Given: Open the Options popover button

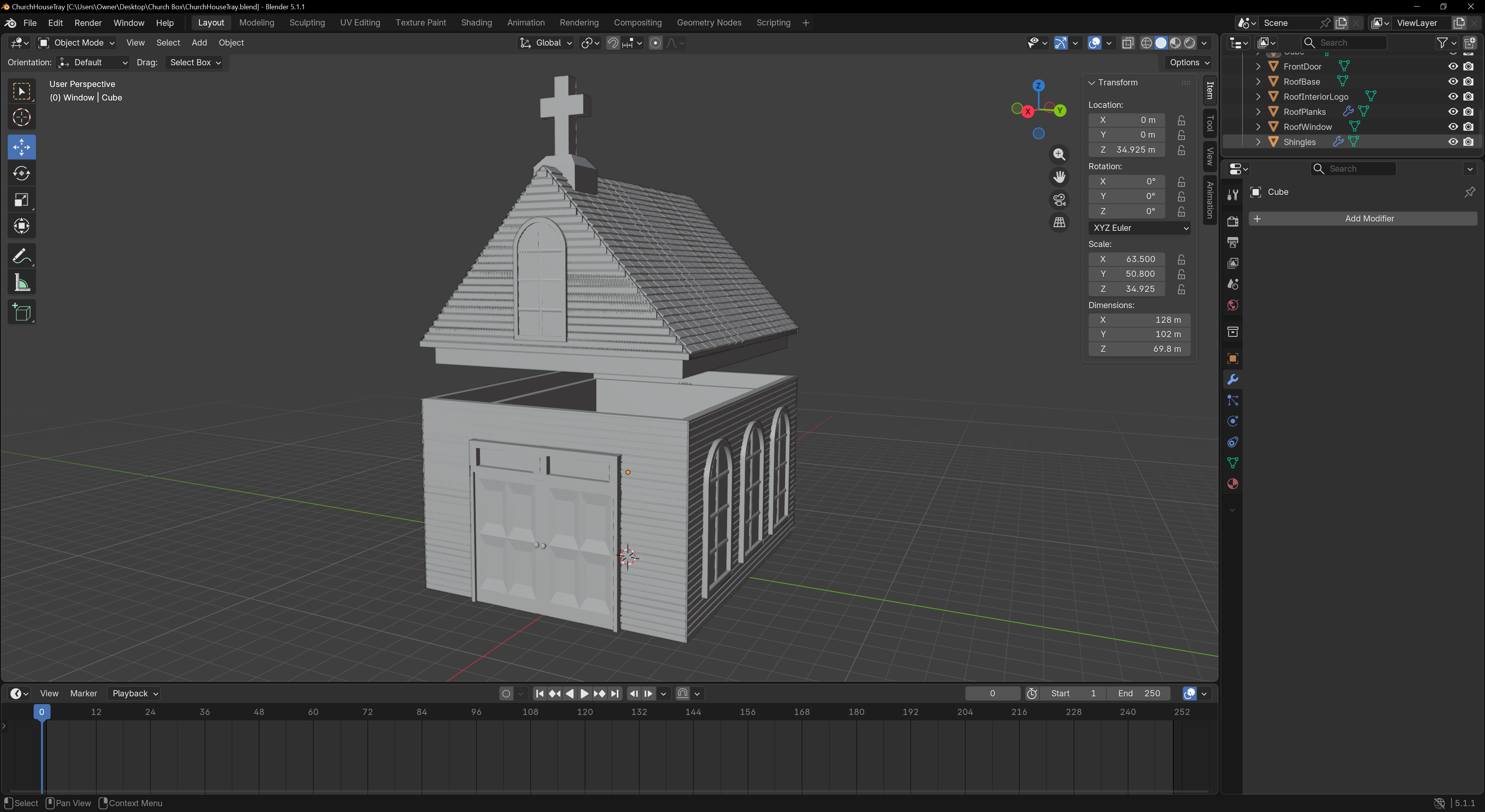Looking at the screenshot, I should point(1190,62).
